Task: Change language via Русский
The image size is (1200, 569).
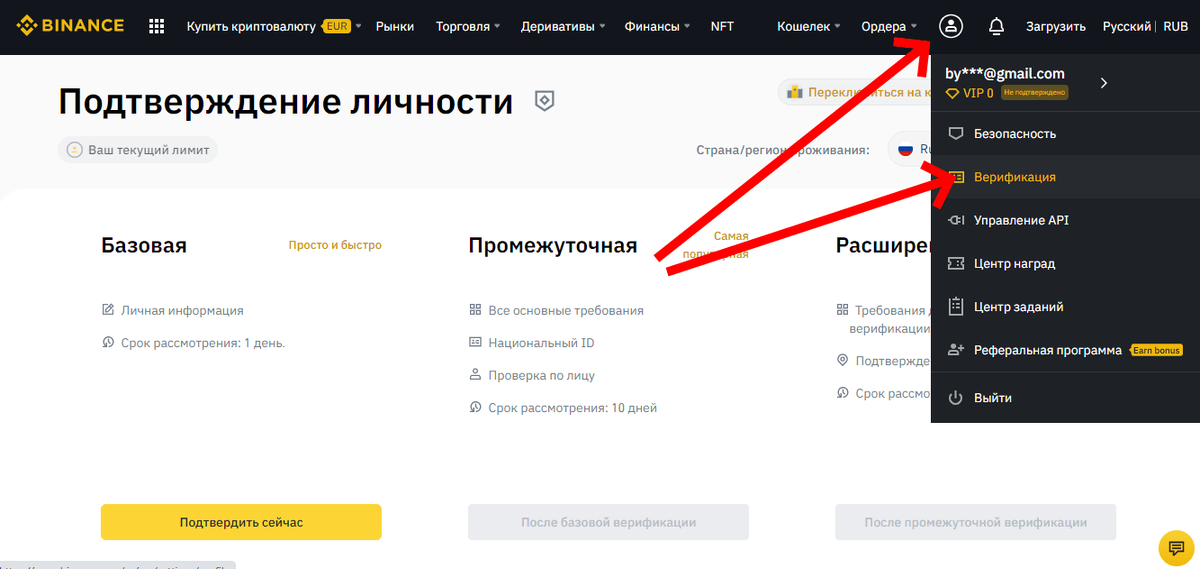Action: 1127,26
